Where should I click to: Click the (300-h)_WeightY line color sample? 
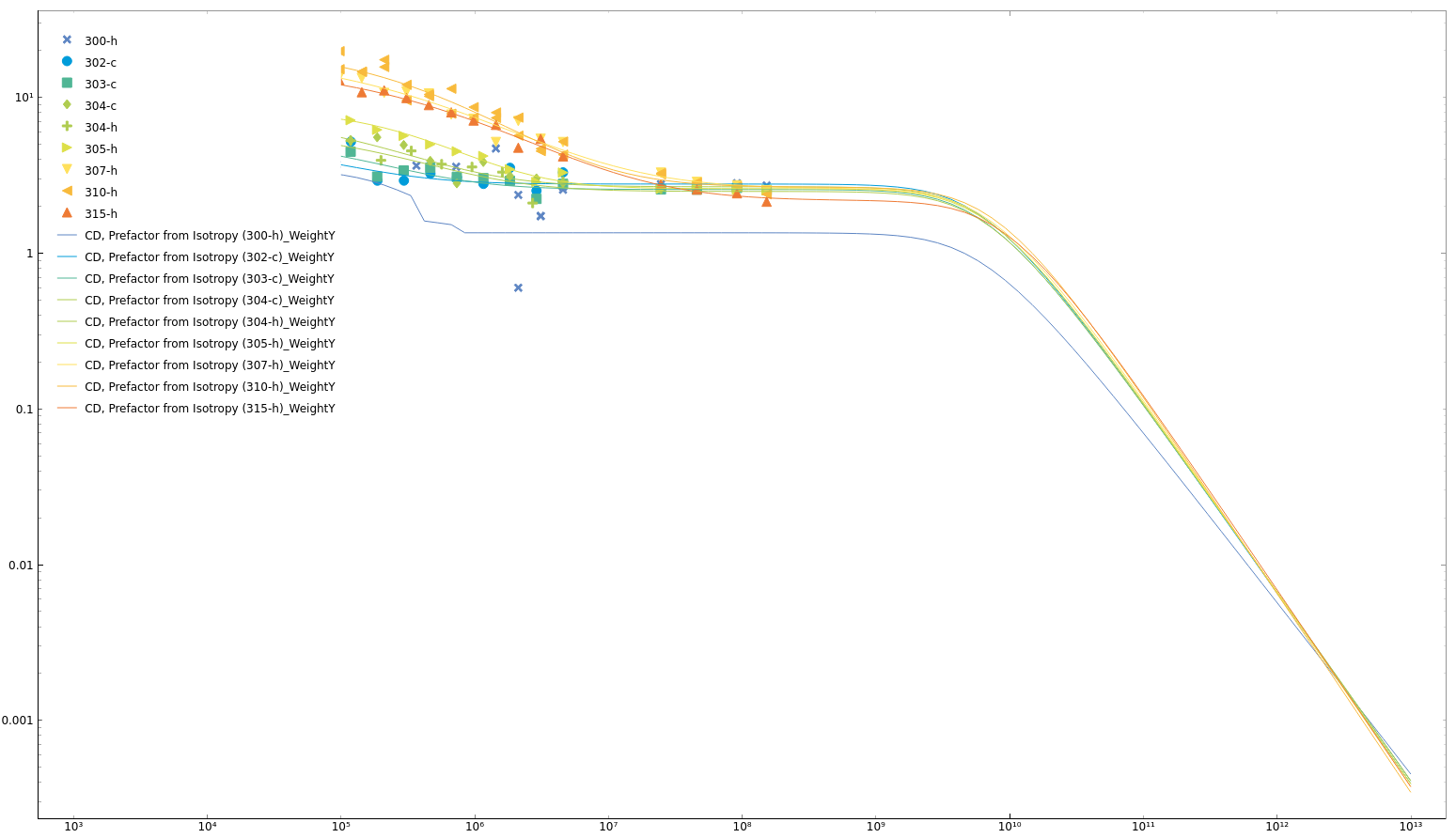[x=67, y=236]
